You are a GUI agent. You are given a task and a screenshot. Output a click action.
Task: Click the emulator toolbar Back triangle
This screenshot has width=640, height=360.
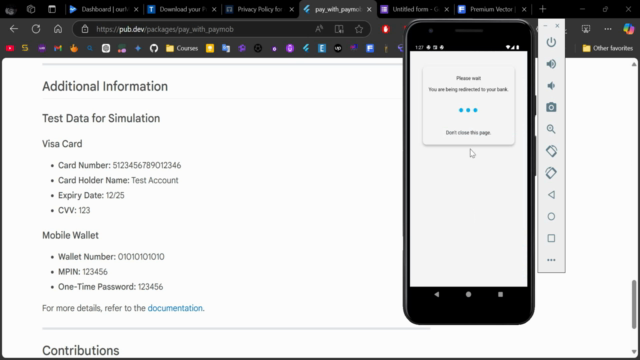click(551, 195)
